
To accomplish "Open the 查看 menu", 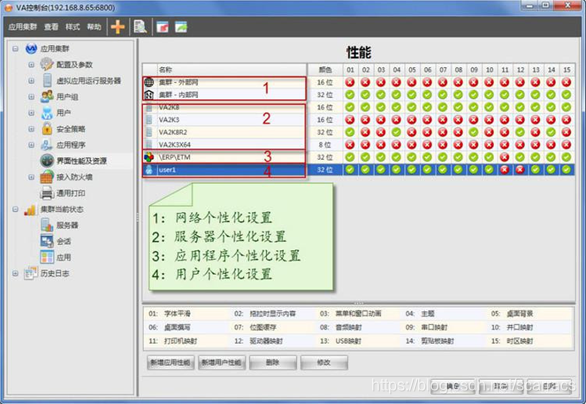I will tap(51, 27).
